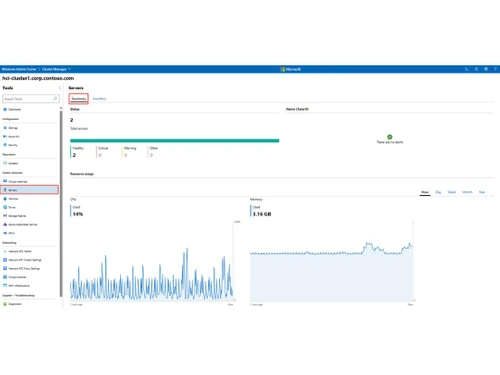The image size is (500, 375).
Task: Select the Servers icon in sidebar
Action: coord(5,190)
